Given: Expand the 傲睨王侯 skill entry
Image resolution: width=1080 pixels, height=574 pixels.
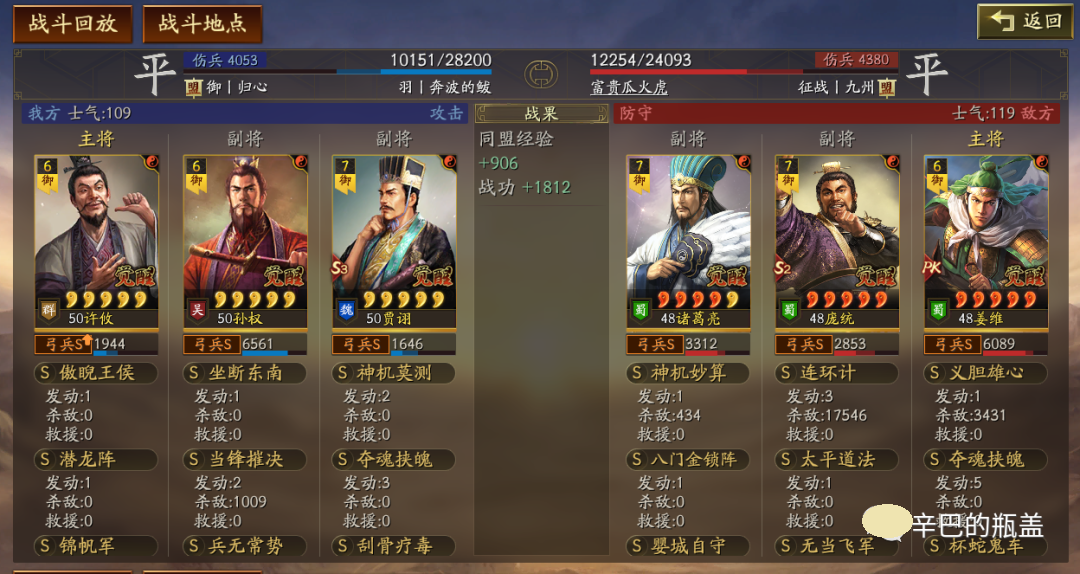Looking at the screenshot, I should click(96, 373).
